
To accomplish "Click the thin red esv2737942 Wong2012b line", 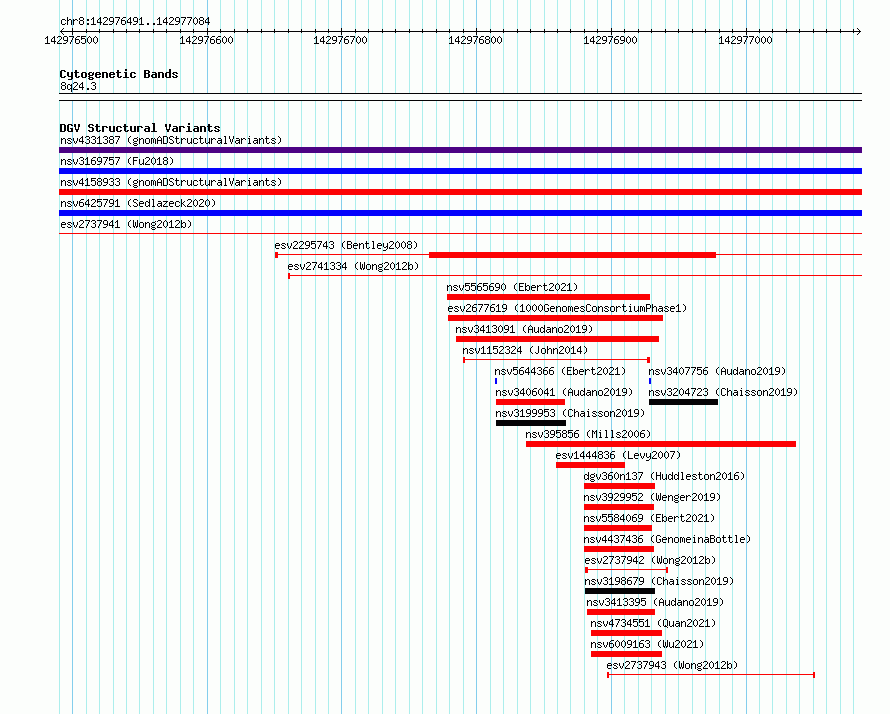I will coord(627,570).
